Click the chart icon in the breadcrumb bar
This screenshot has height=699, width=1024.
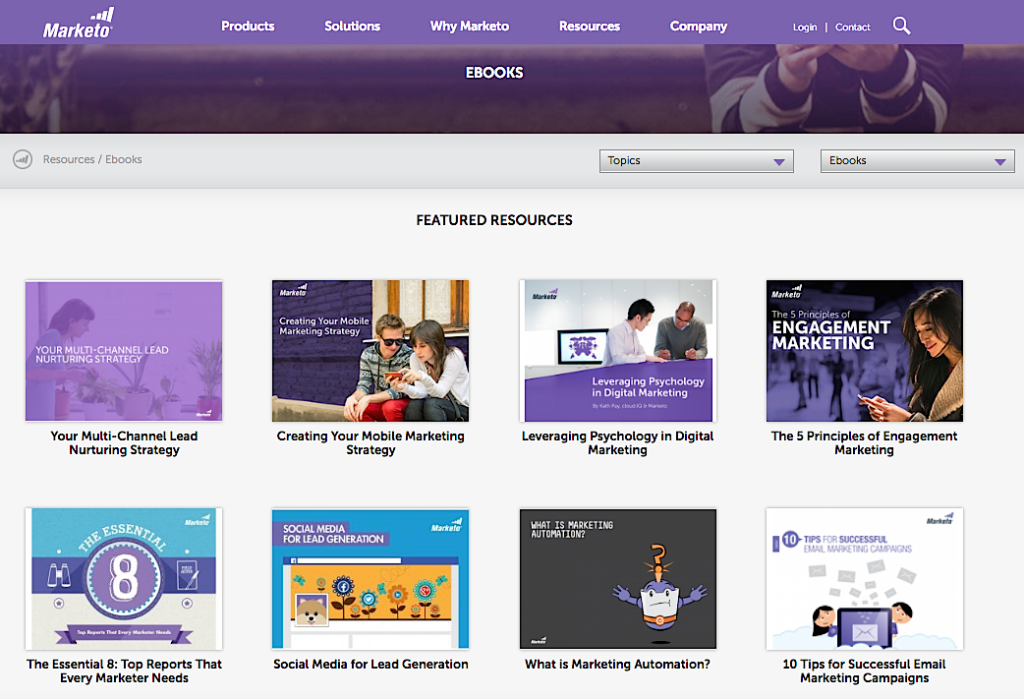(x=24, y=159)
